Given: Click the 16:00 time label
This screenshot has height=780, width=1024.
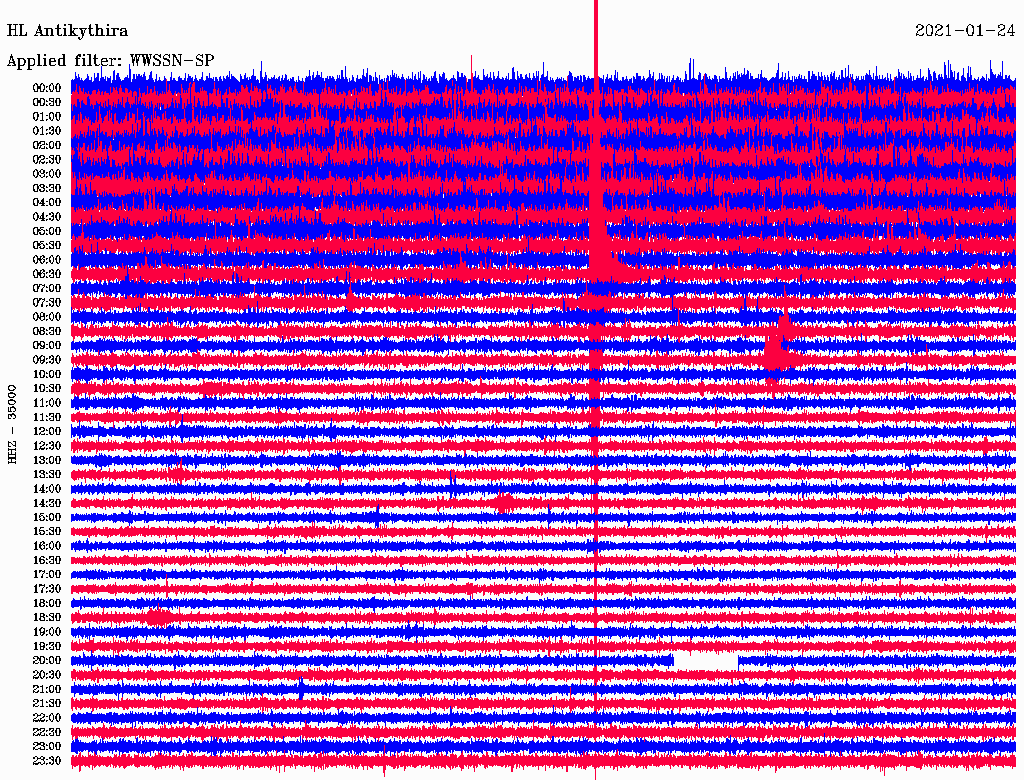Looking at the screenshot, I should [47, 546].
